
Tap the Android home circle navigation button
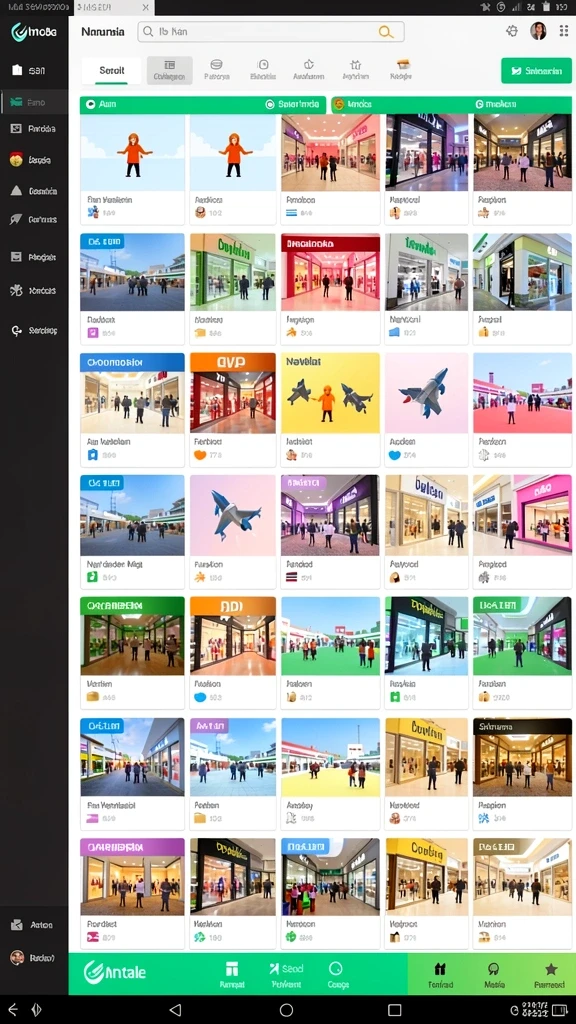[x=286, y=1010]
